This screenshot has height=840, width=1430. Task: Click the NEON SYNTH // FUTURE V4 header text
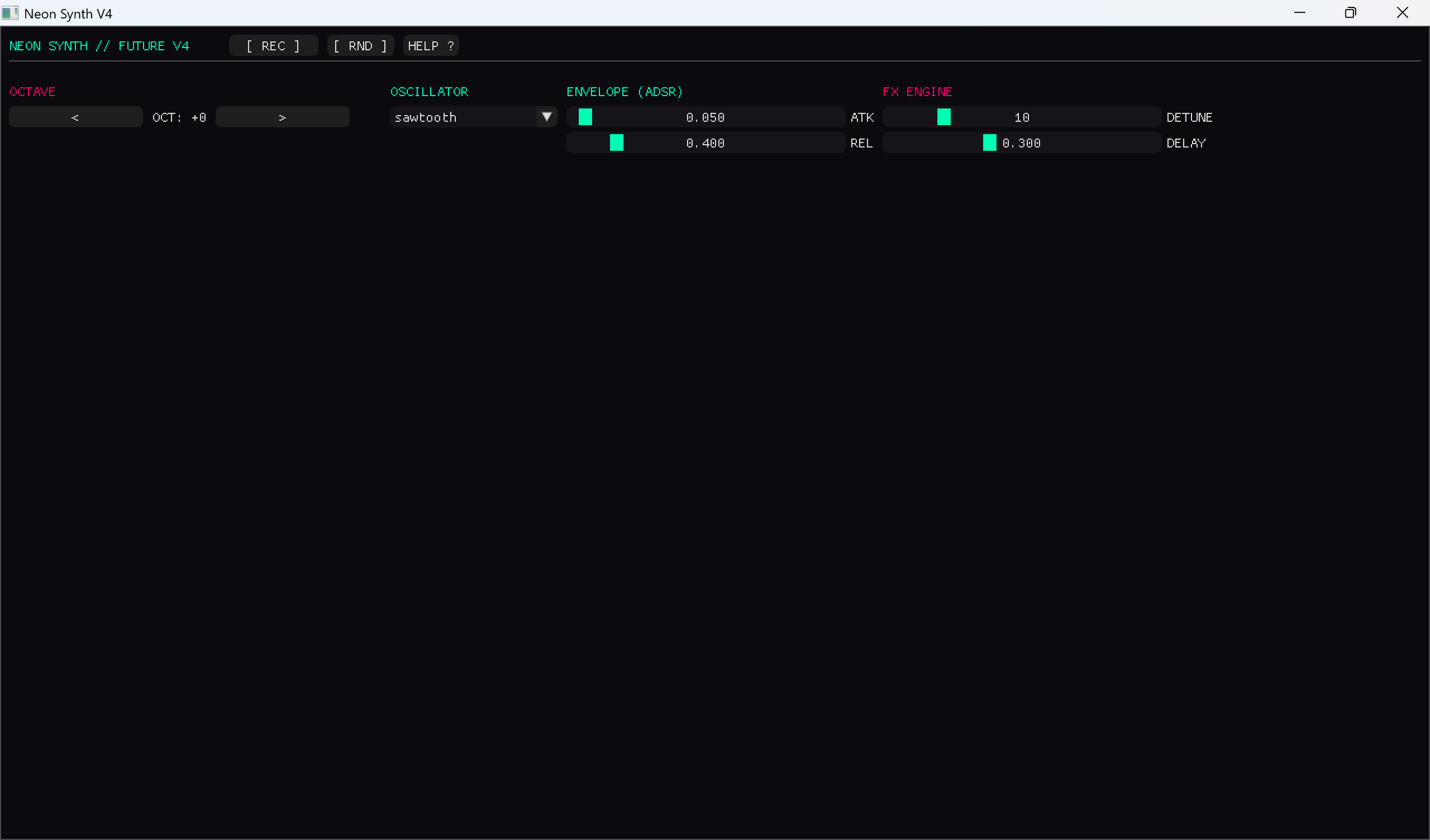(x=100, y=46)
